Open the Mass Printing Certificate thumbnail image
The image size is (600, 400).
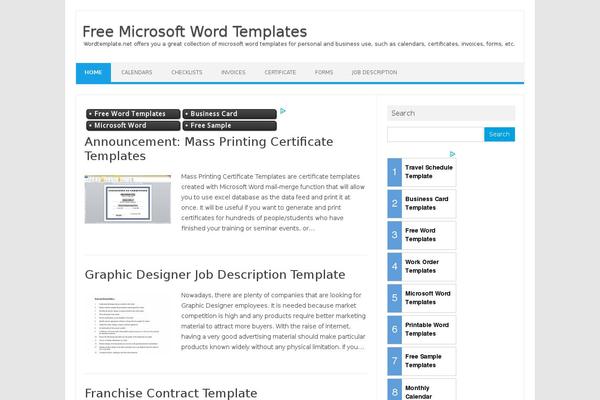128,199
